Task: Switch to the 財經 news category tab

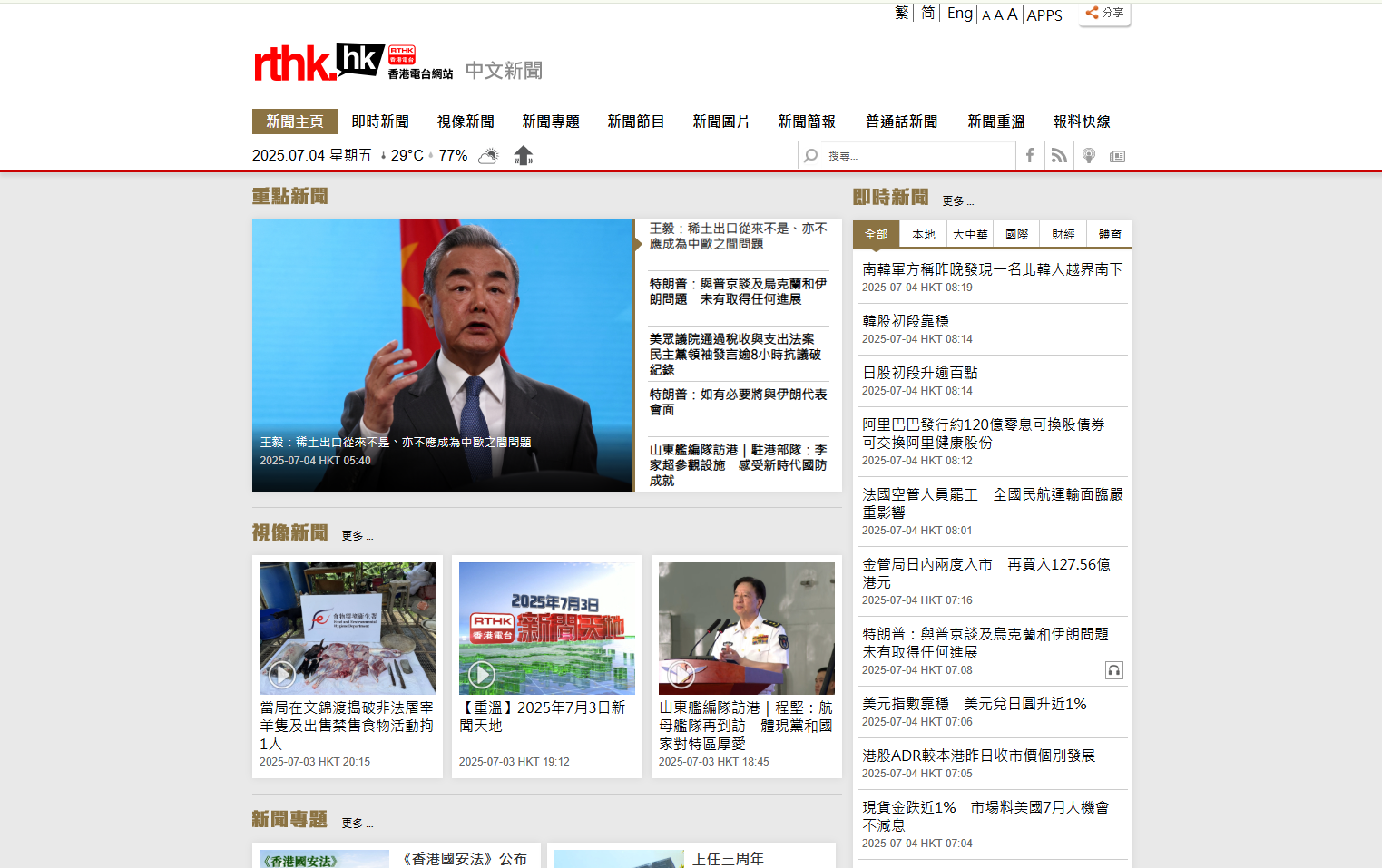Action: (1062, 233)
